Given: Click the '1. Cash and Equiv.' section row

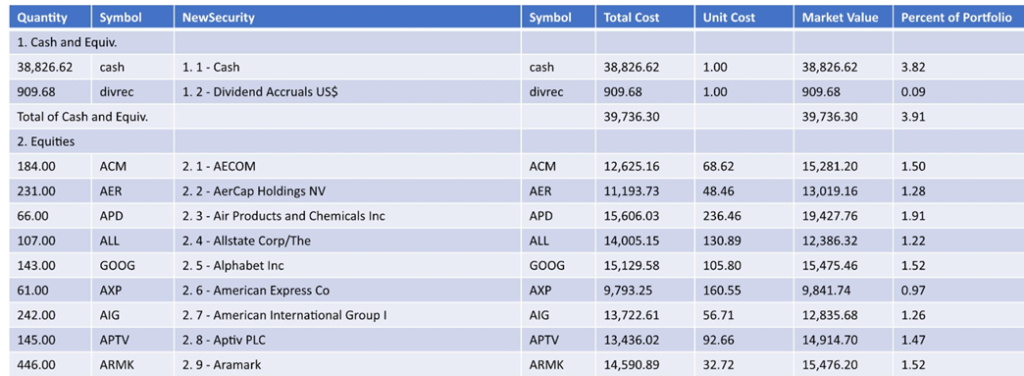Looking at the screenshot, I should pyautogui.click(x=516, y=42).
